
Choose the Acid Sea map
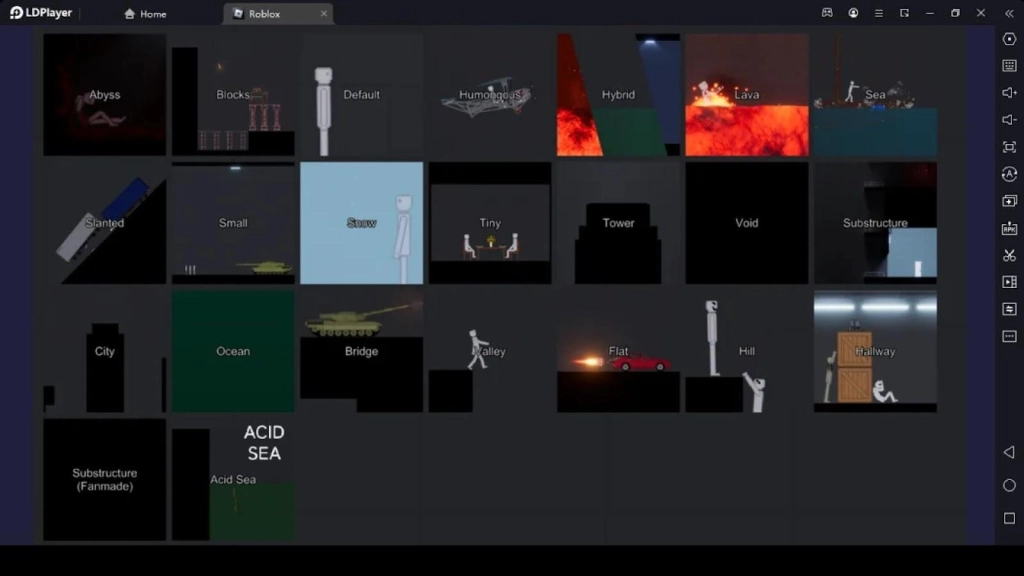click(233, 479)
